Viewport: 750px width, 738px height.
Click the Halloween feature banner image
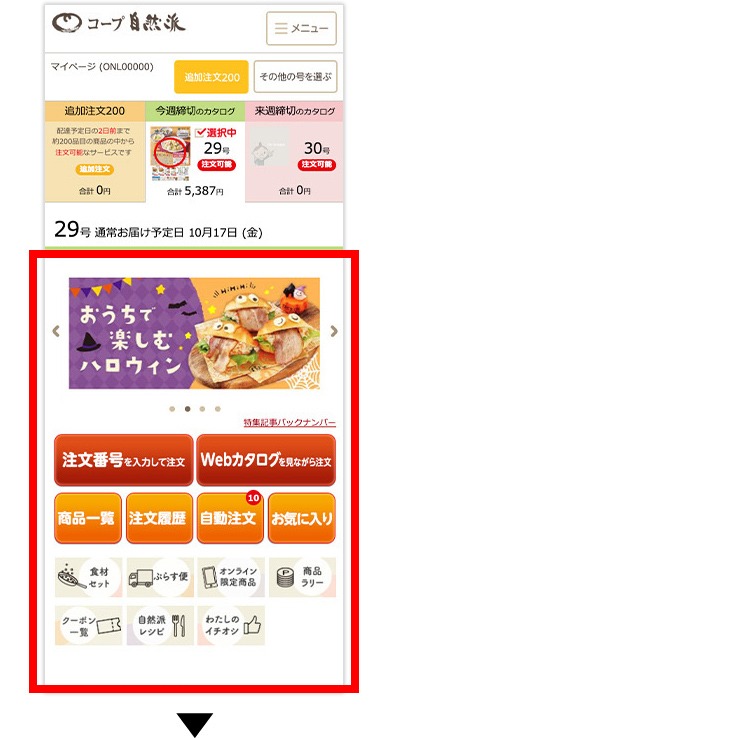(x=194, y=333)
